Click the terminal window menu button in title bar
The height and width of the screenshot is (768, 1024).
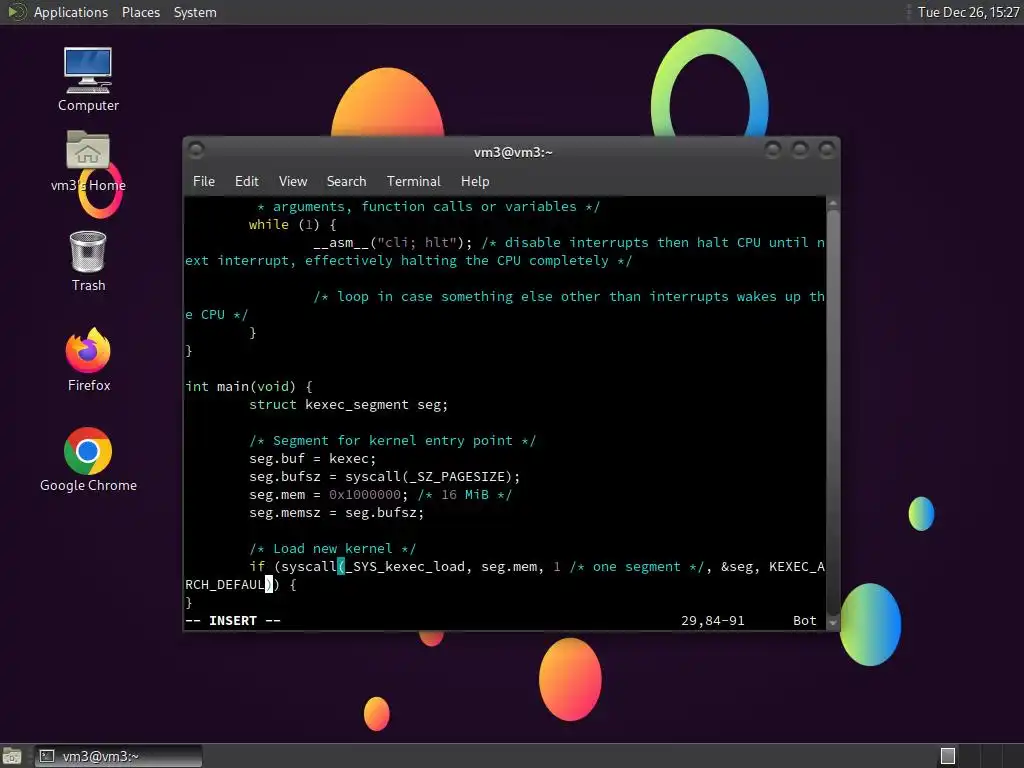[x=196, y=151]
